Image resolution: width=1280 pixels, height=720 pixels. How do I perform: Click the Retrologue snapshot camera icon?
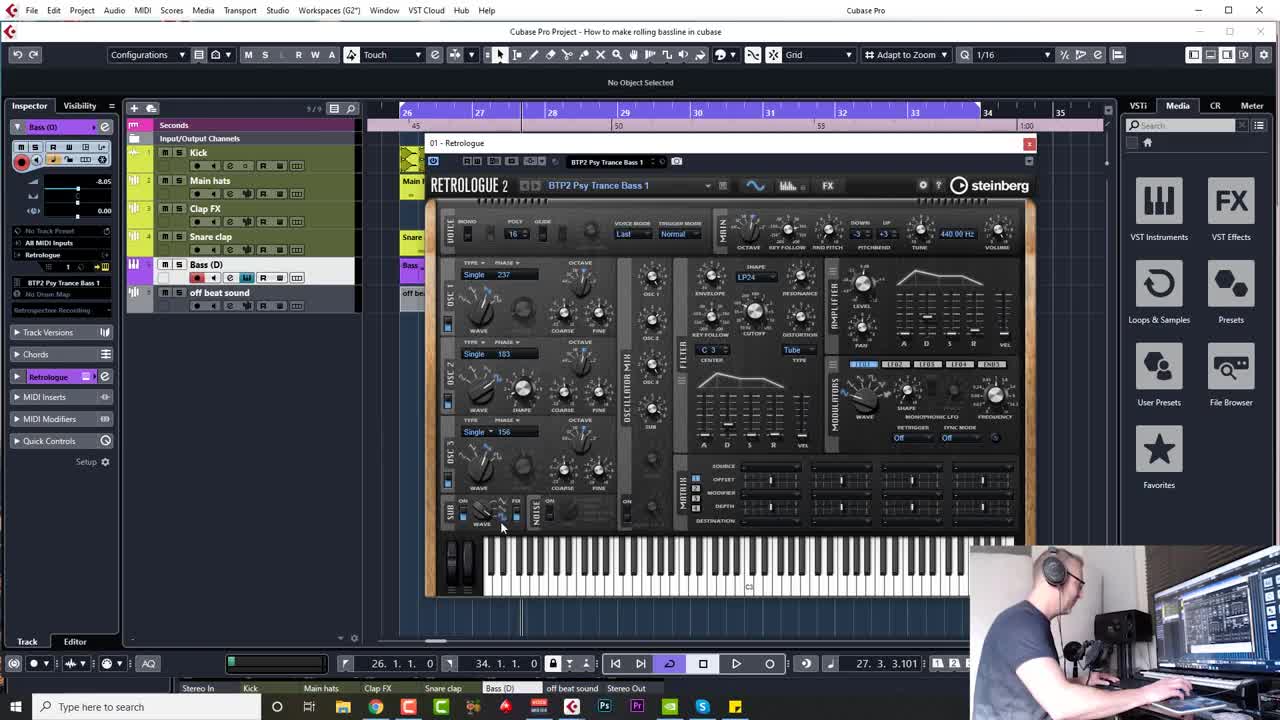pos(677,162)
